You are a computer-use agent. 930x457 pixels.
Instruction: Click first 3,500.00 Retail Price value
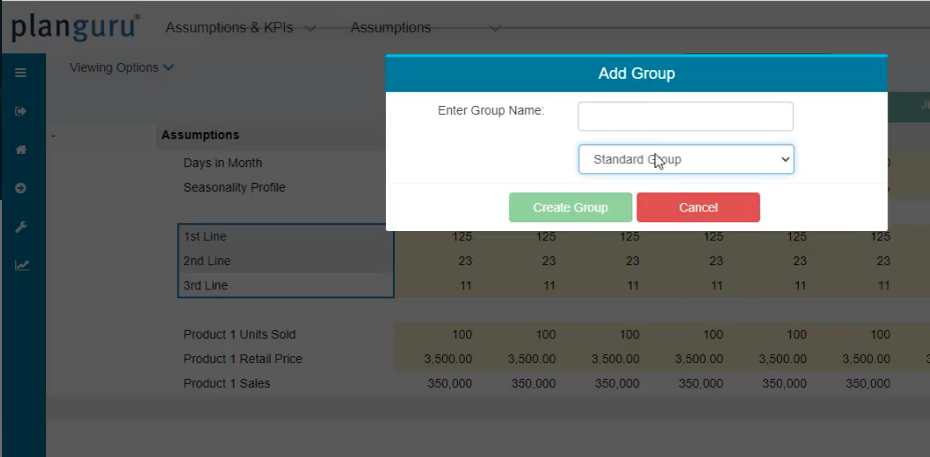448,359
